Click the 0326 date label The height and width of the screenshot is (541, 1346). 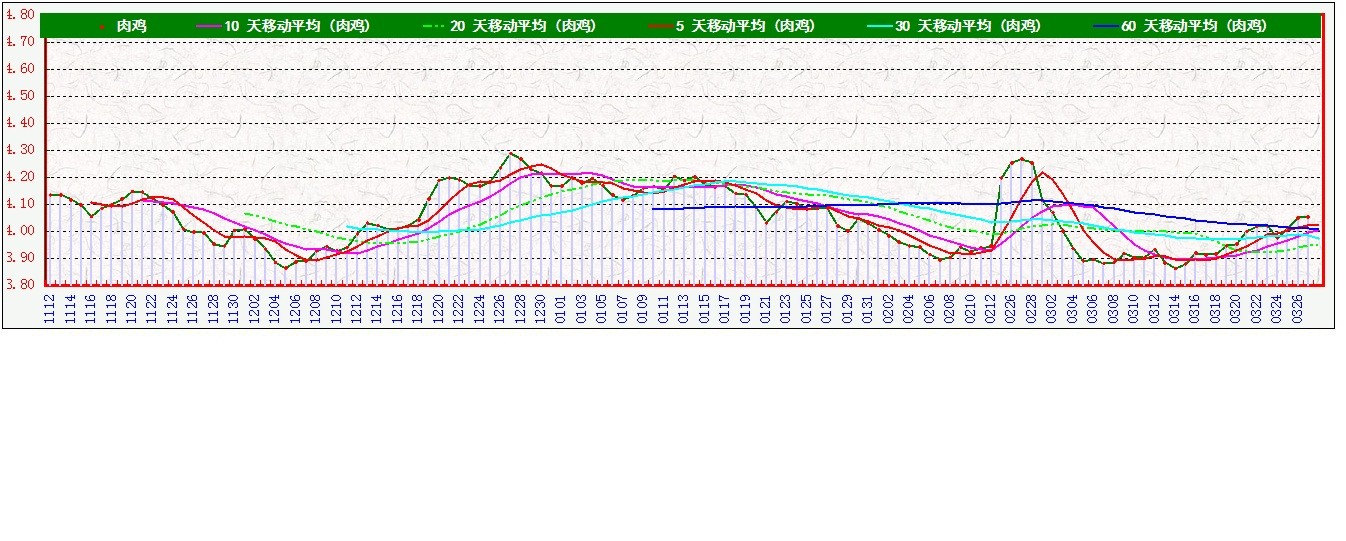point(1297,307)
